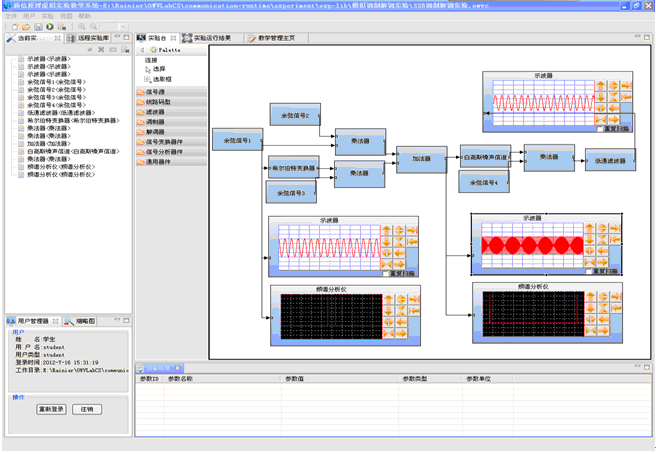Expand the 滤波器 palette folder
656x454 pixels.
pyautogui.click(x=155, y=112)
